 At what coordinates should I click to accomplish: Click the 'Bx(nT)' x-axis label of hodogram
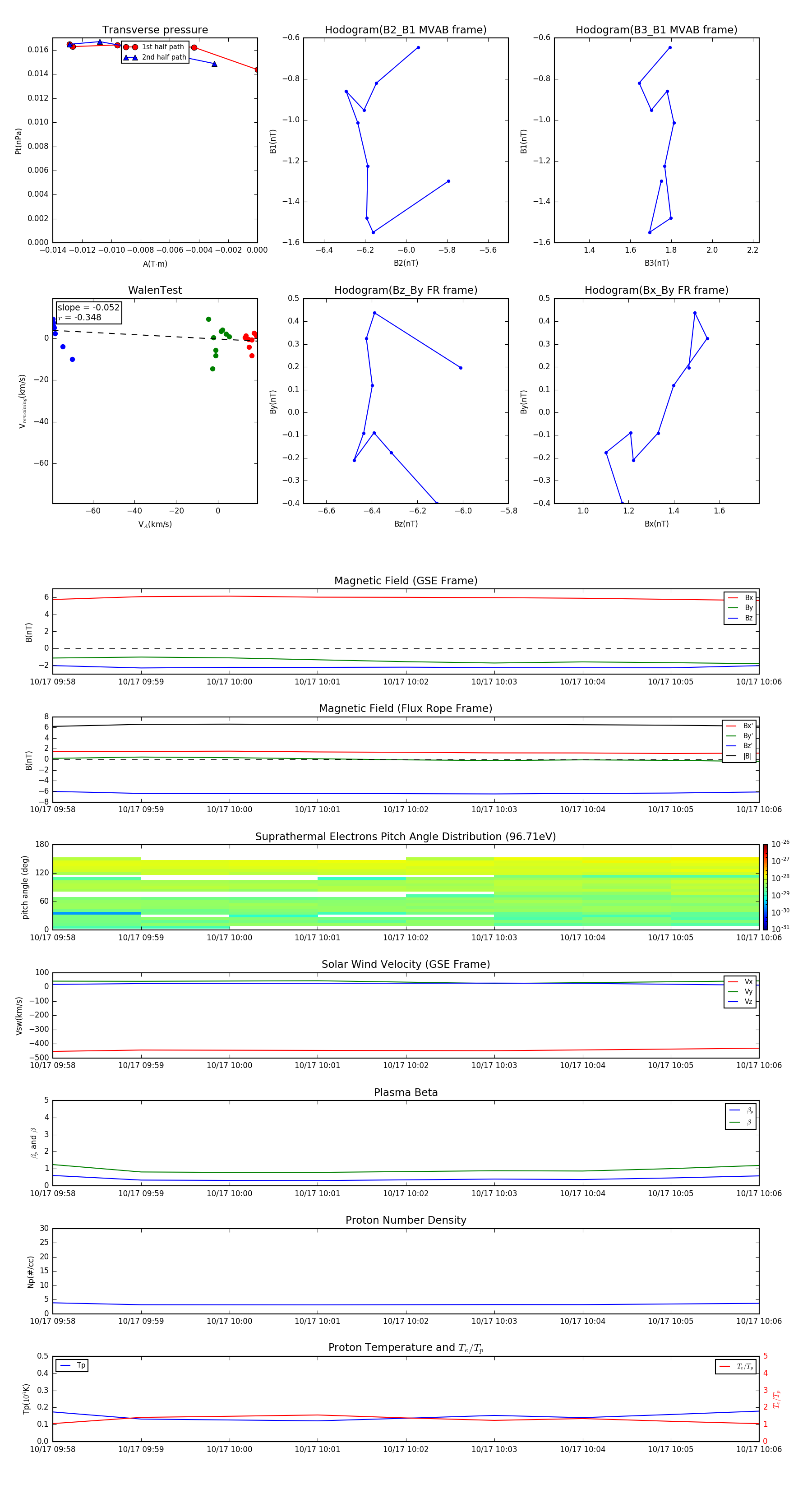pyautogui.click(x=656, y=524)
